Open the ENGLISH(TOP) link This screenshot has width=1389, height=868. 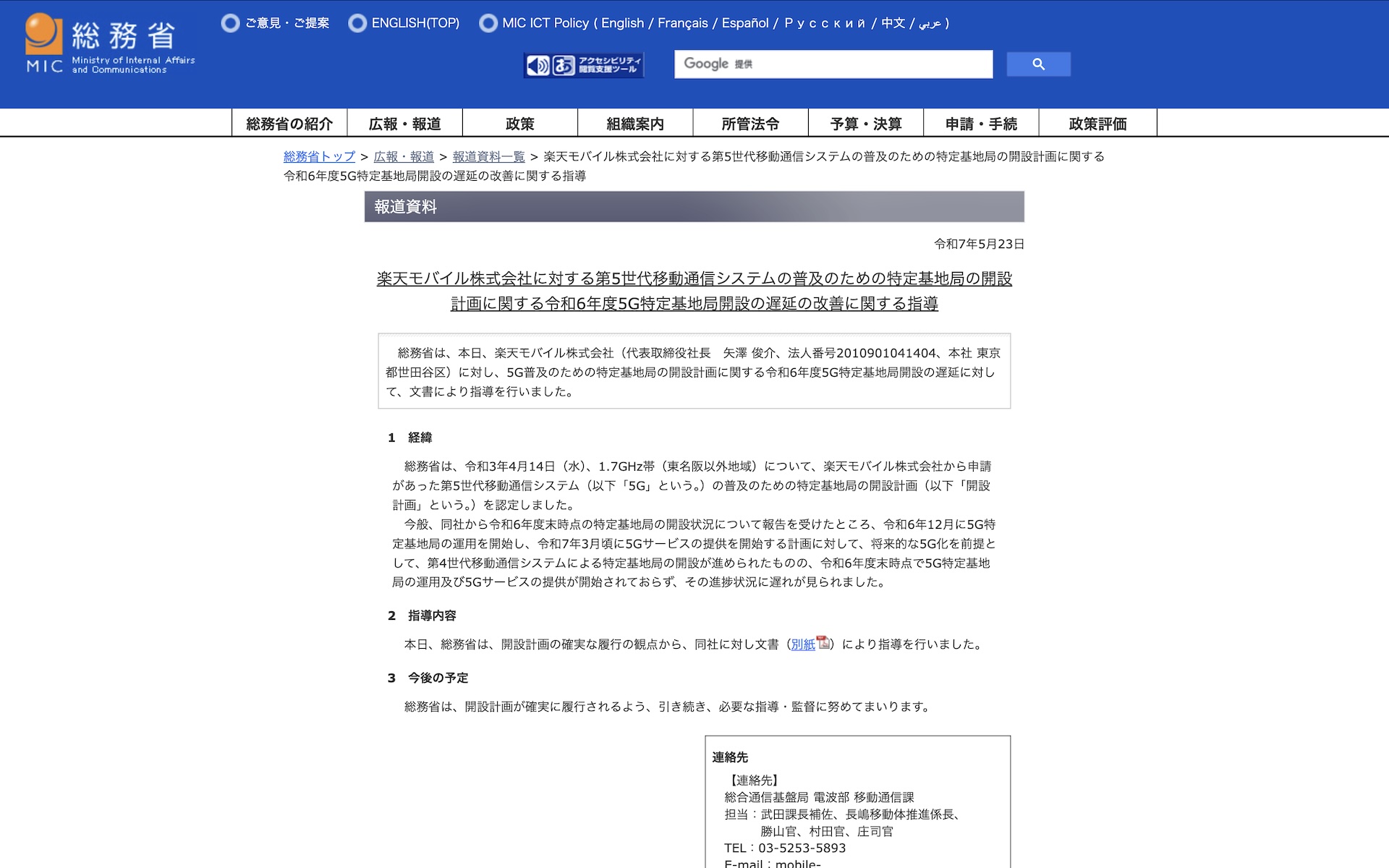(415, 23)
